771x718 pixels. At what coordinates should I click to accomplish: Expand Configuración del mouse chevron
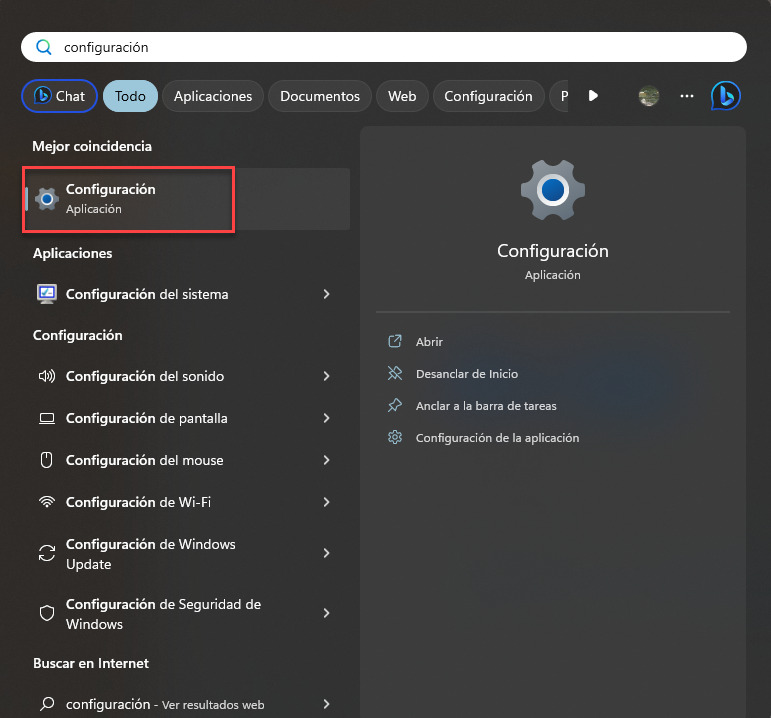click(x=326, y=460)
